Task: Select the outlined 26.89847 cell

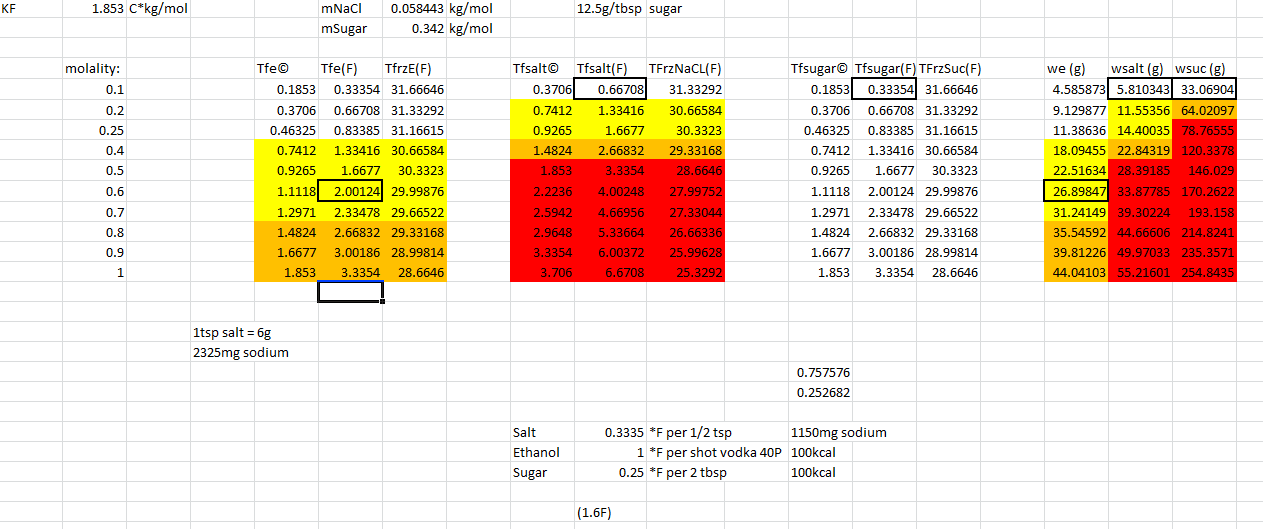Action: coord(1075,191)
